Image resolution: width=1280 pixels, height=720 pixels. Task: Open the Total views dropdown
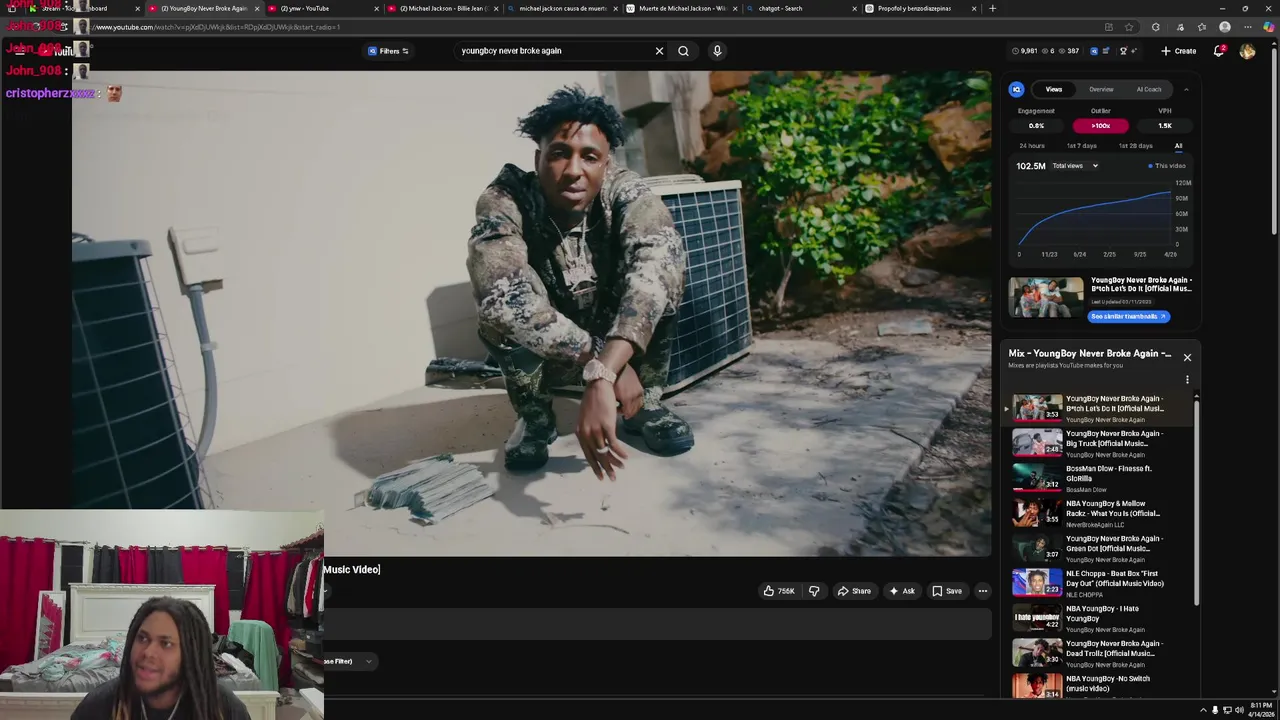click(x=1075, y=166)
